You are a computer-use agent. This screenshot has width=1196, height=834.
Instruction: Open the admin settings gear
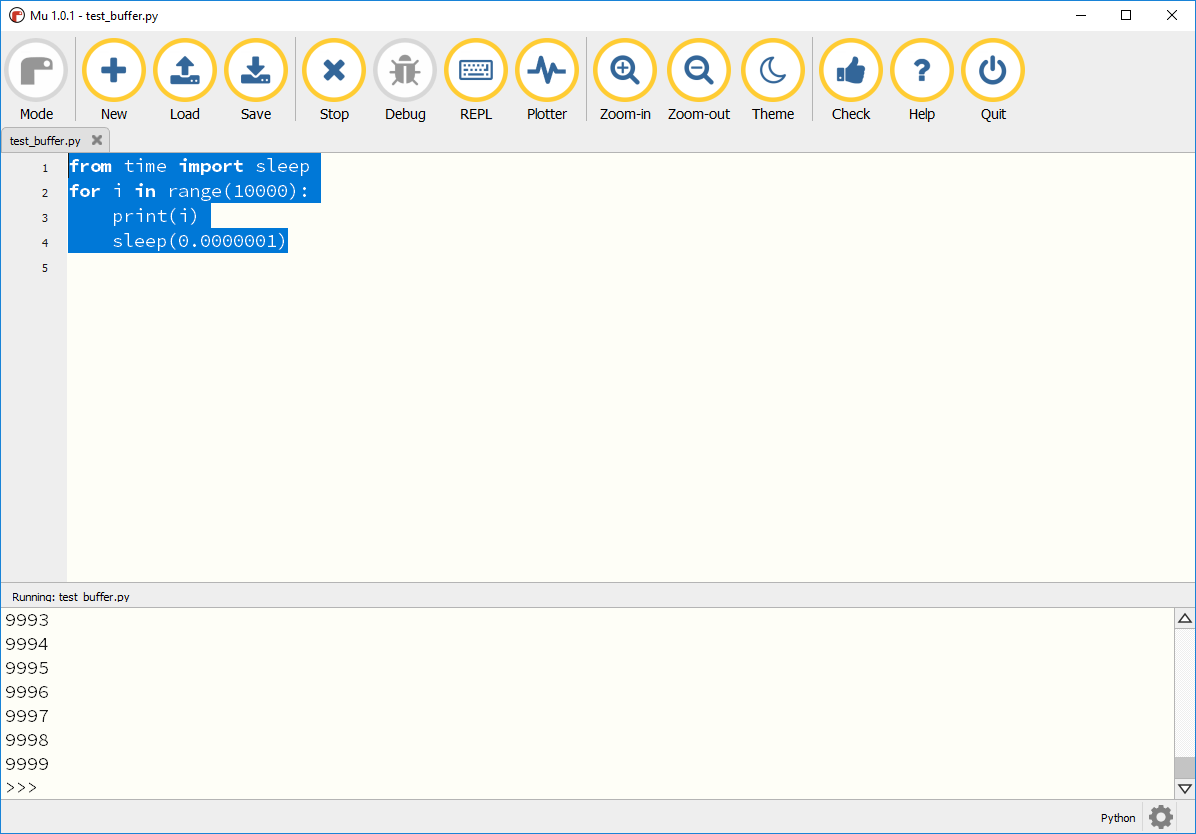(1160, 817)
